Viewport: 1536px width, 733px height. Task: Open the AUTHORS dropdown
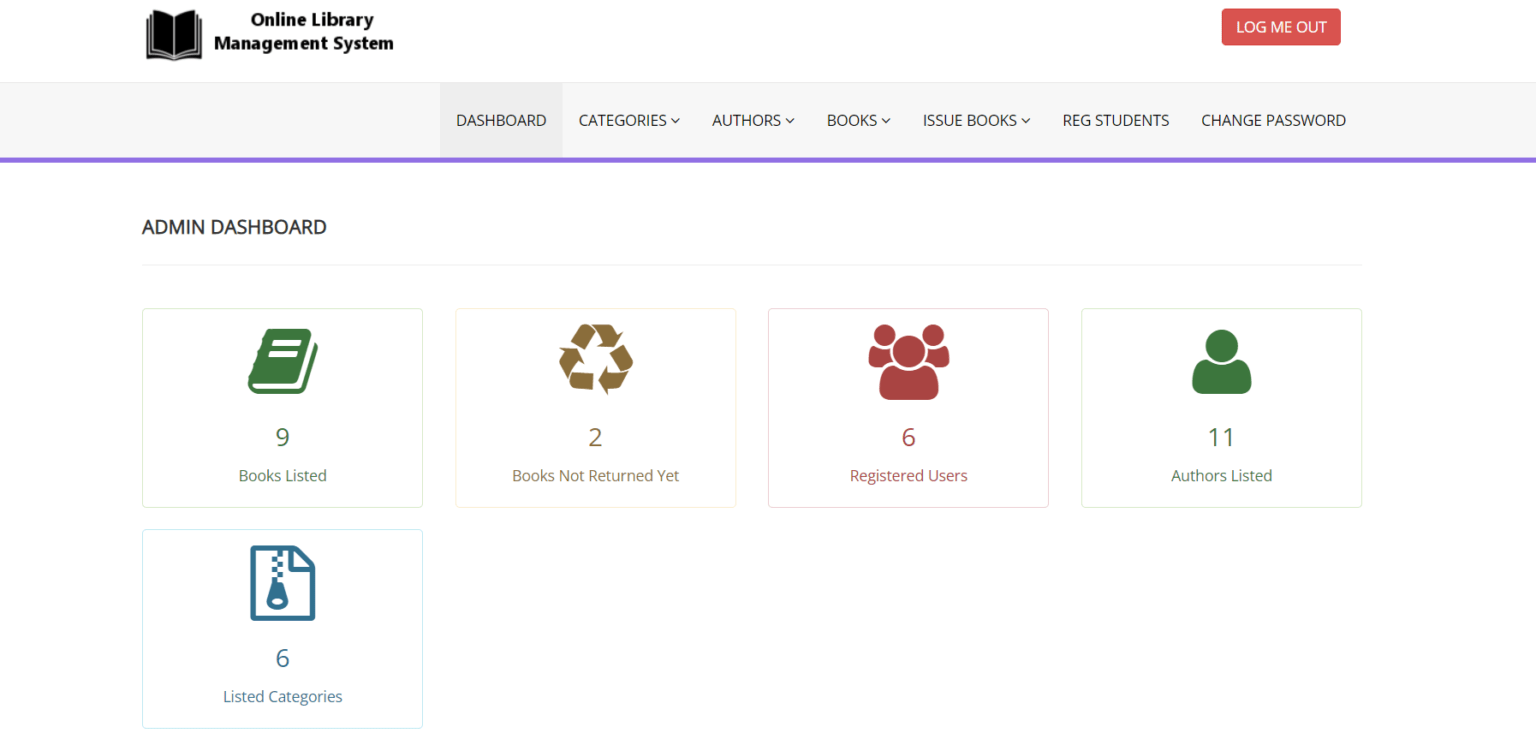click(752, 120)
